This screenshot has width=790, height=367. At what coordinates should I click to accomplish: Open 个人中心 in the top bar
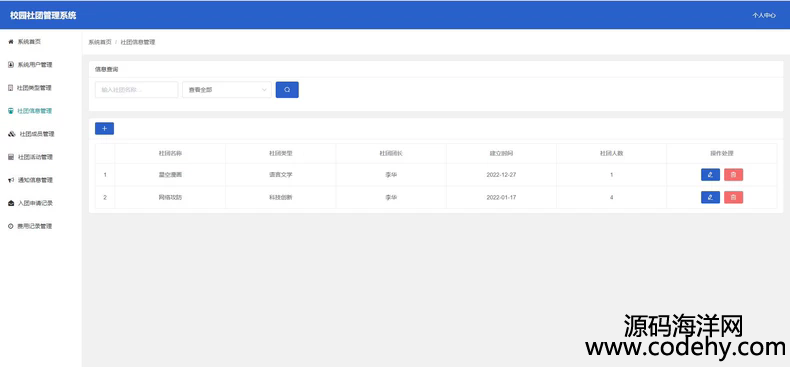pyautogui.click(x=764, y=16)
